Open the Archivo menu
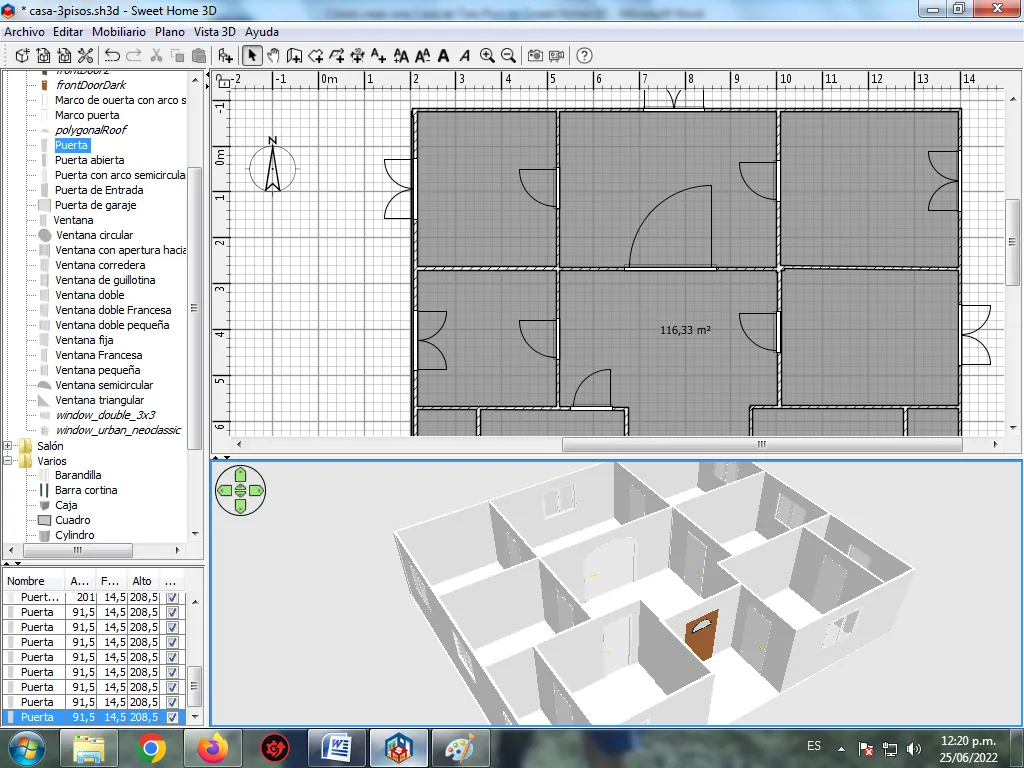The width and height of the screenshot is (1024, 768). point(24,32)
